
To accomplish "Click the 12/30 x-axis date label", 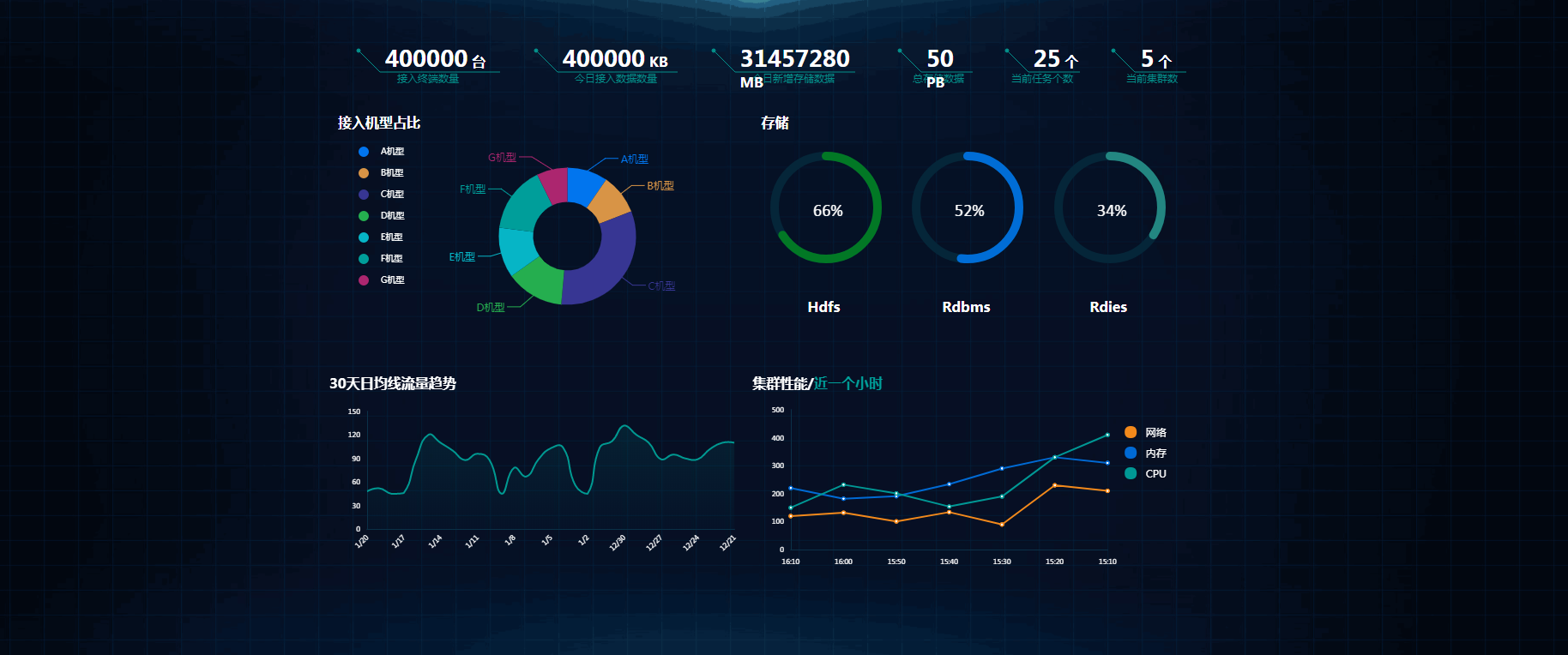I will point(618,543).
